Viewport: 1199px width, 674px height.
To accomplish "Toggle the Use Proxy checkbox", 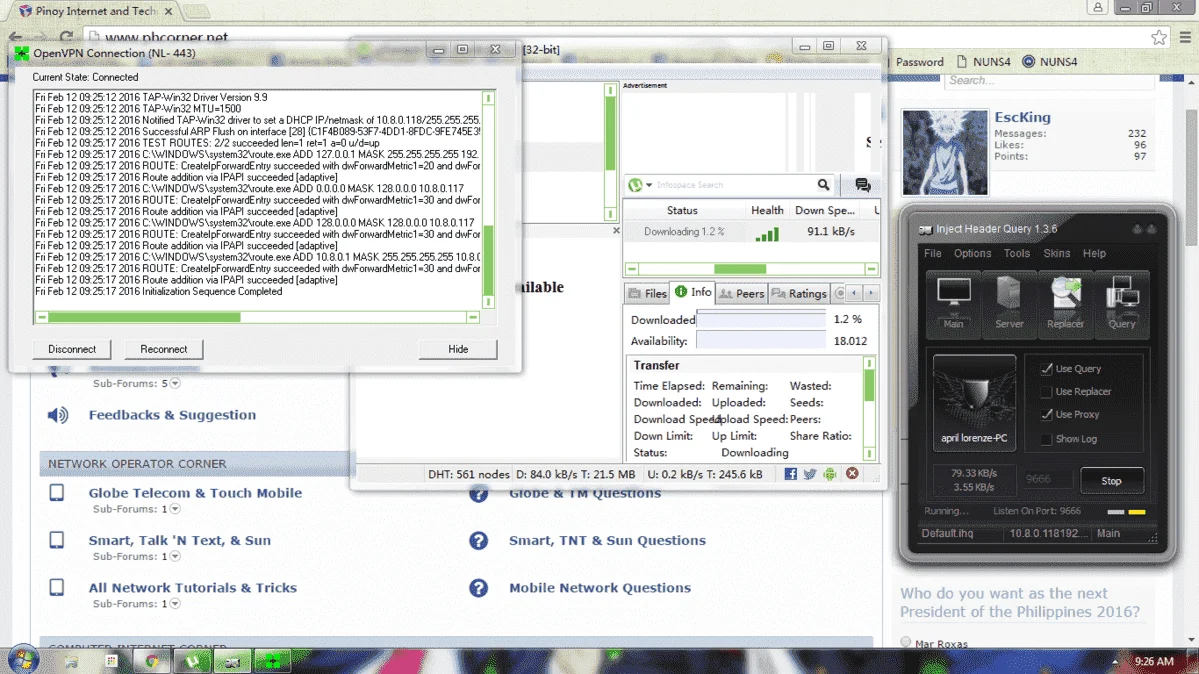I will 1046,415.
